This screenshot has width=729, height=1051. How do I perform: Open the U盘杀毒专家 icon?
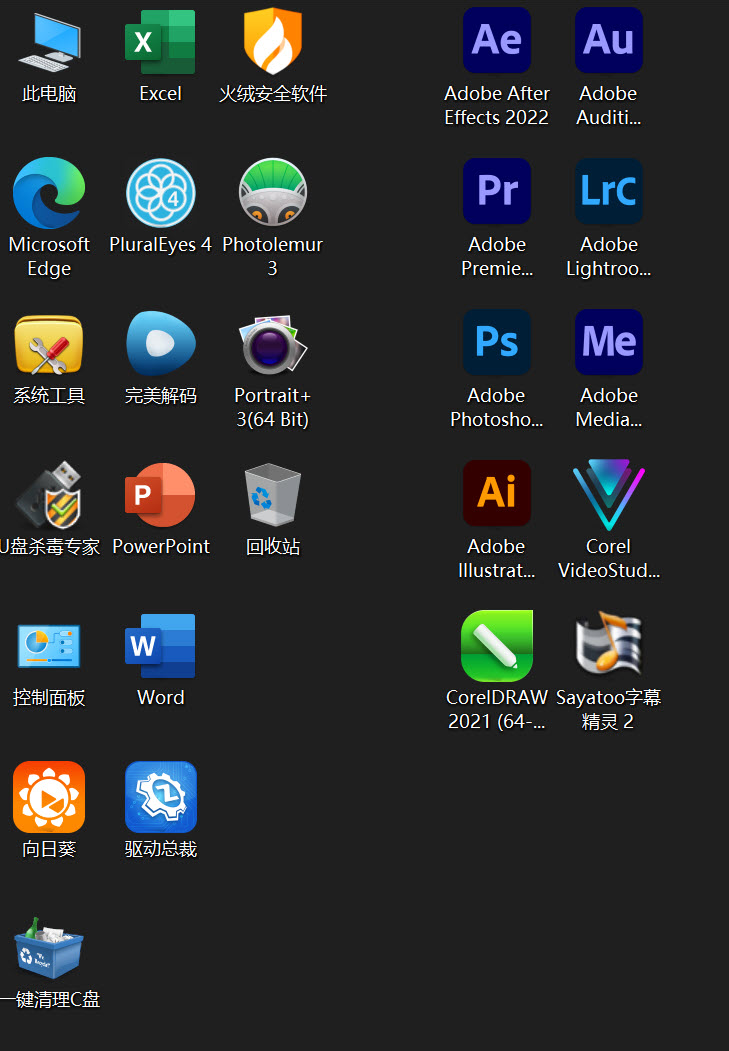click(49, 495)
